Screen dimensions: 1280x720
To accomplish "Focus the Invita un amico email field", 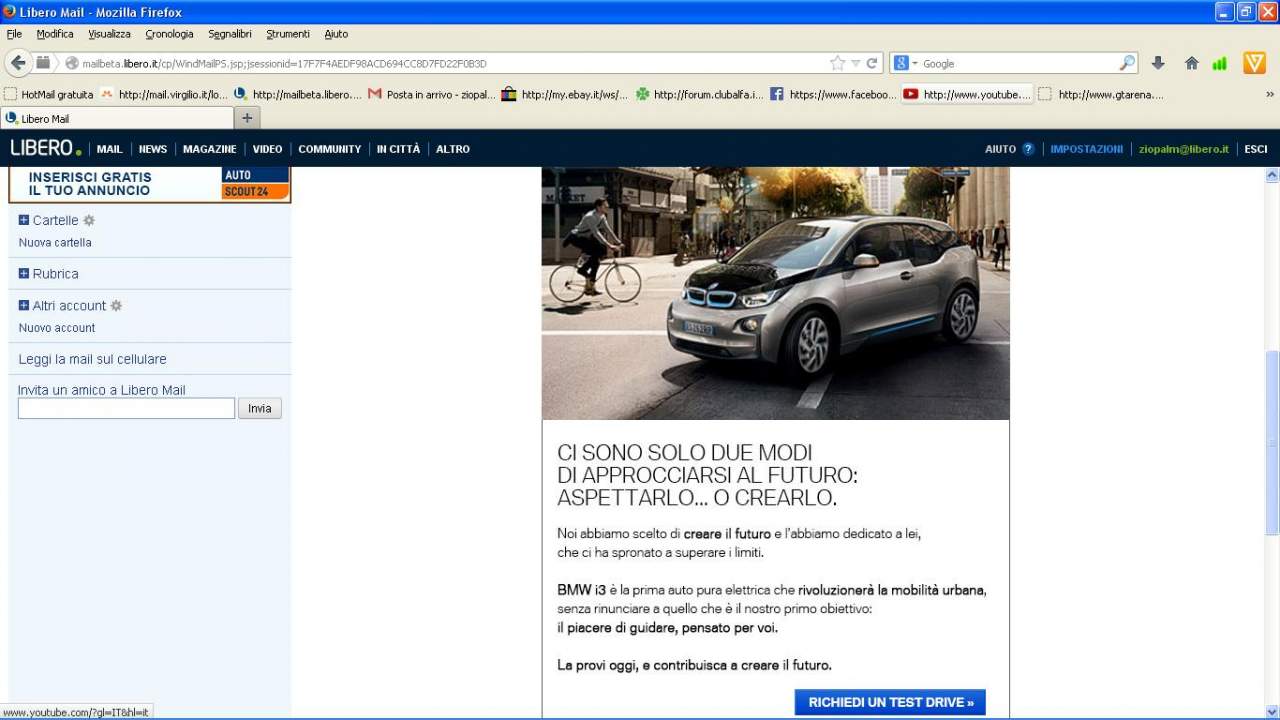I will [126, 408].
